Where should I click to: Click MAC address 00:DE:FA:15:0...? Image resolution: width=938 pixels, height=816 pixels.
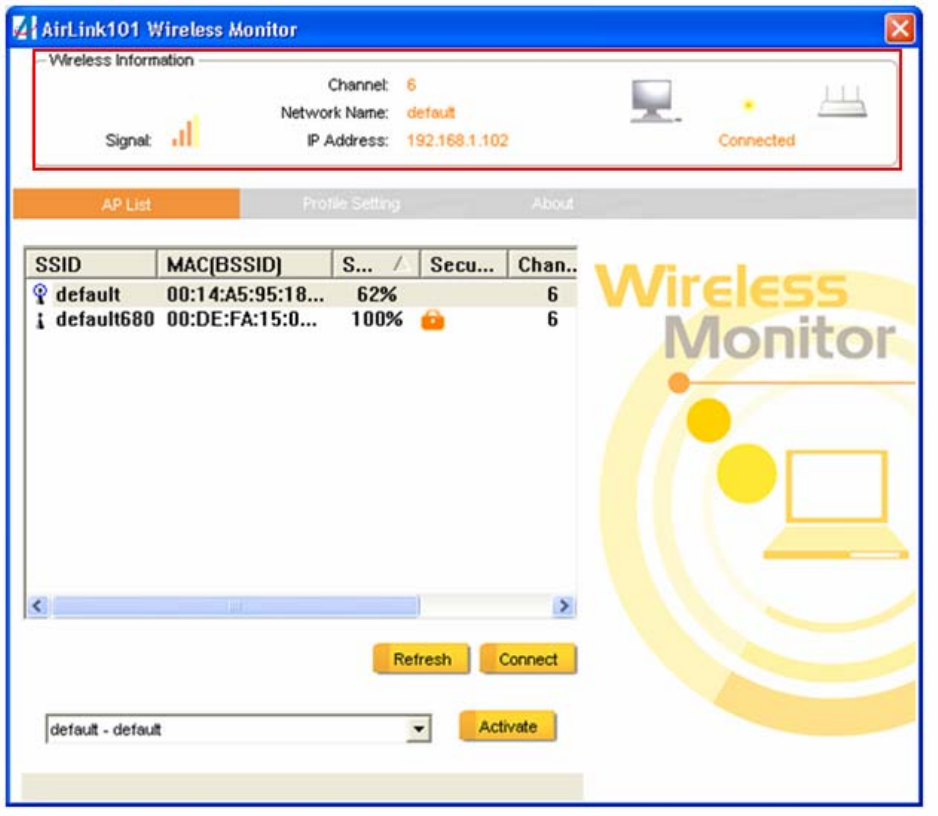click(242, 319)
